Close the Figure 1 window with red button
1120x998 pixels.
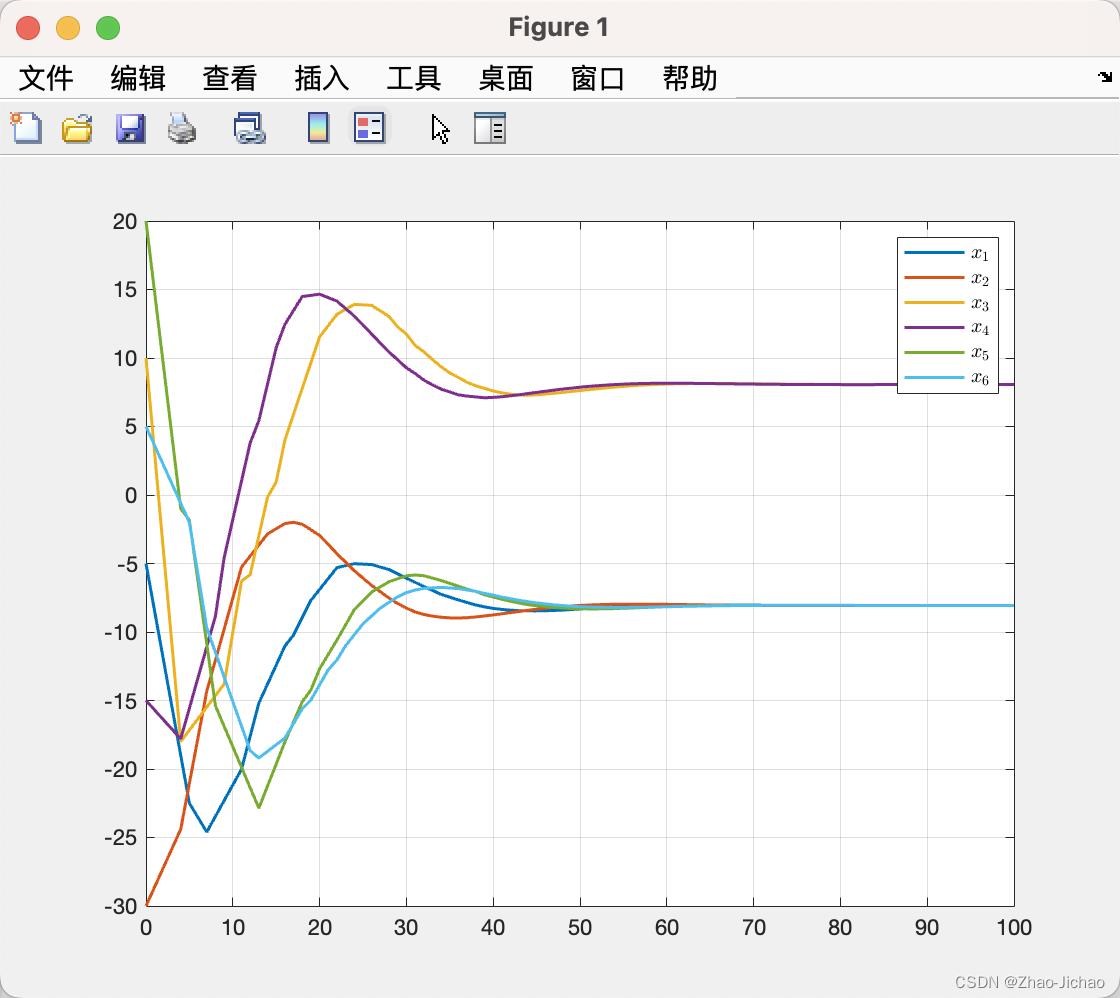pyautogui.click(x=29, y=28)
